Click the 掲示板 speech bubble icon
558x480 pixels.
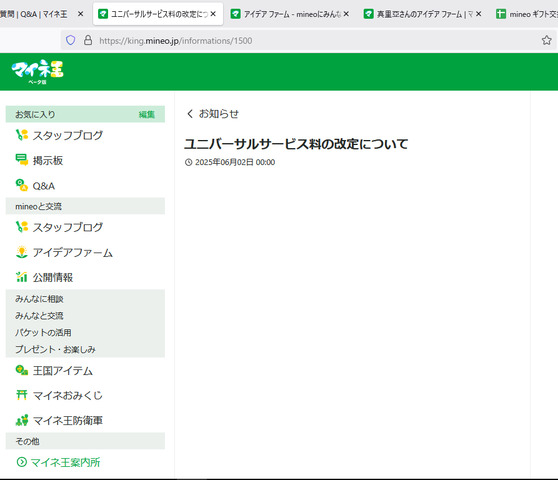pos(22,160)
